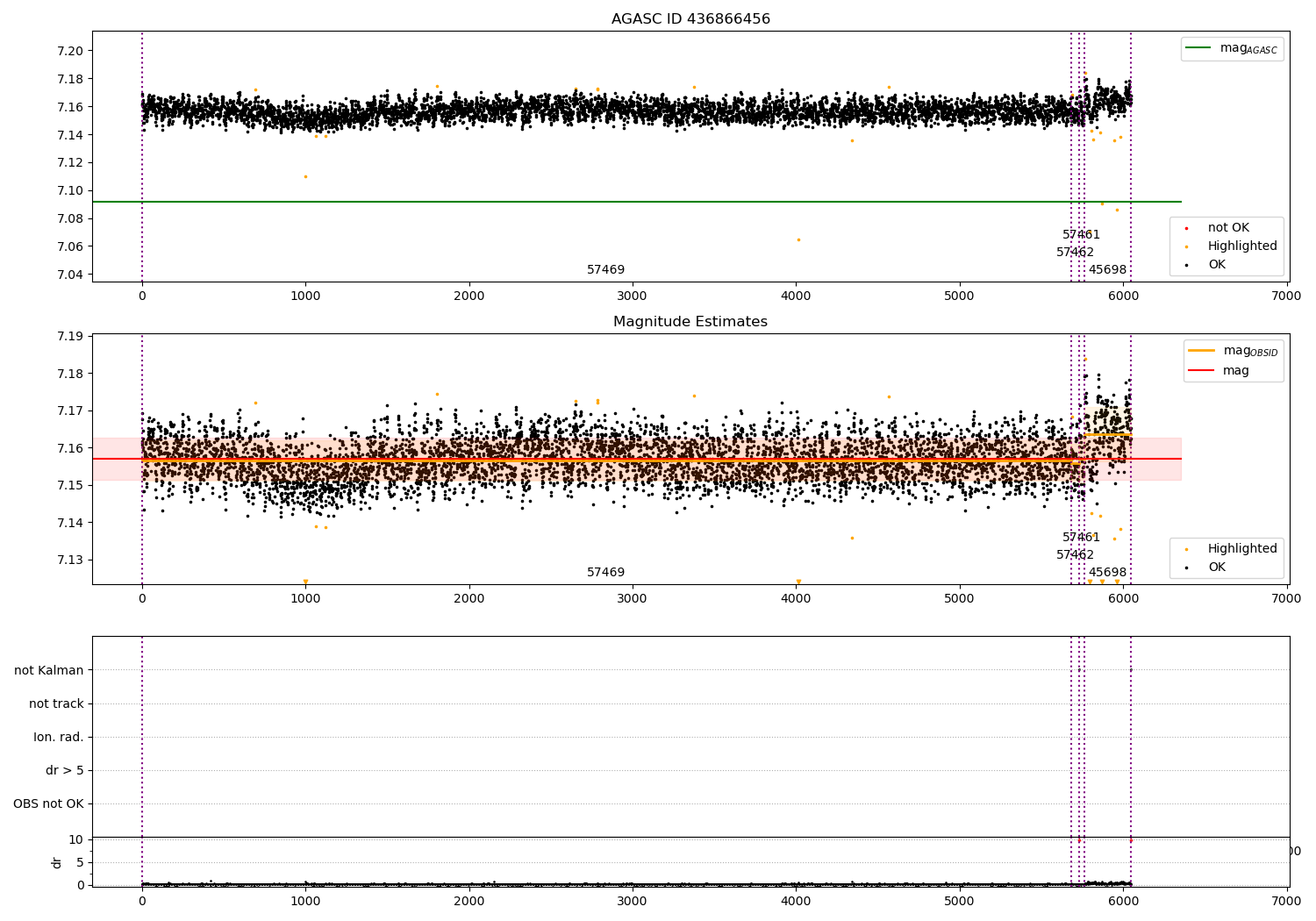Click the 'OBS not OK' y-axis label
The height and width of the screenshot is (921, 1316).
pos(48,803)
